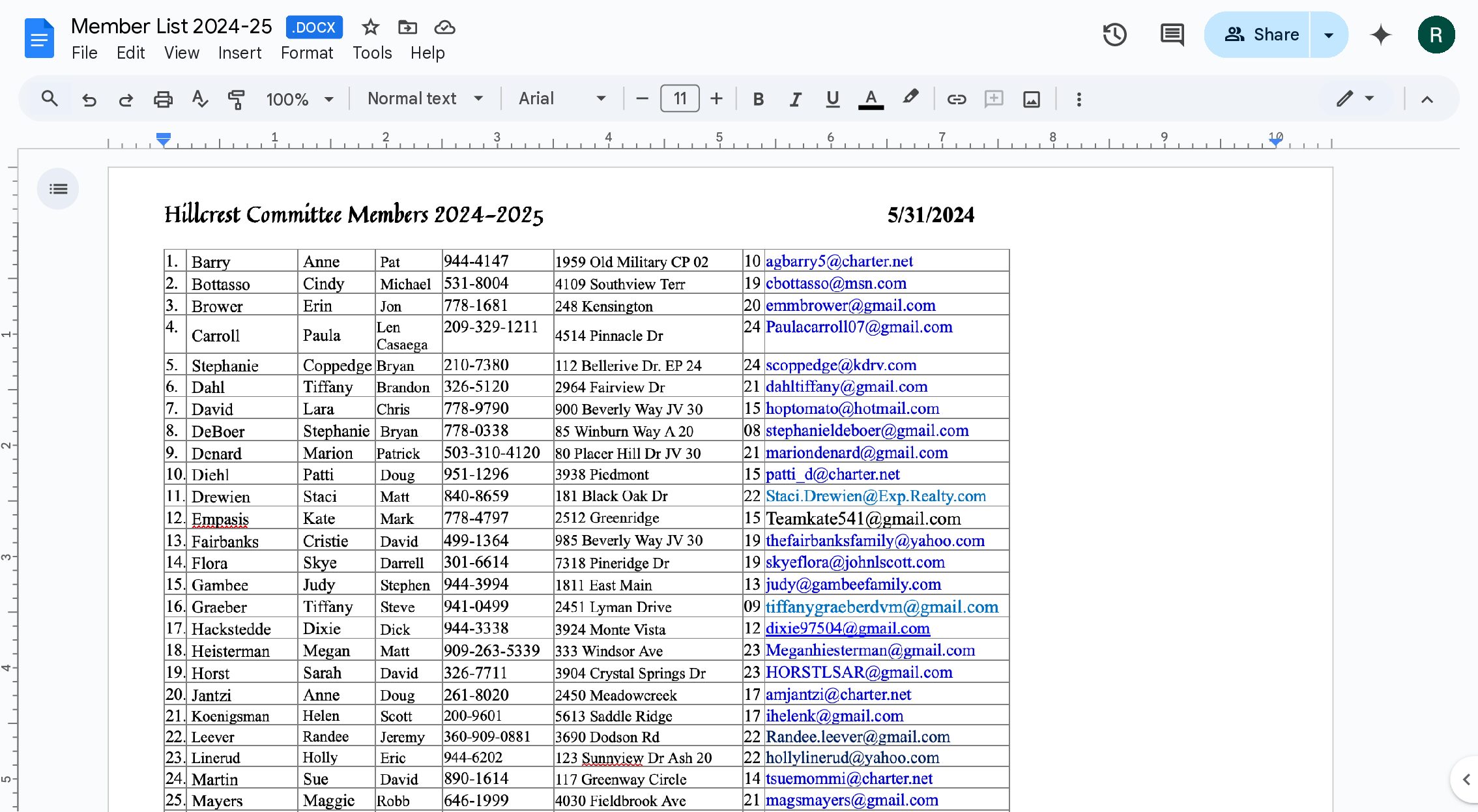Click the phone number 209-329-1211
Viewport: 1478px width, 812px height.
coord(491,327)
